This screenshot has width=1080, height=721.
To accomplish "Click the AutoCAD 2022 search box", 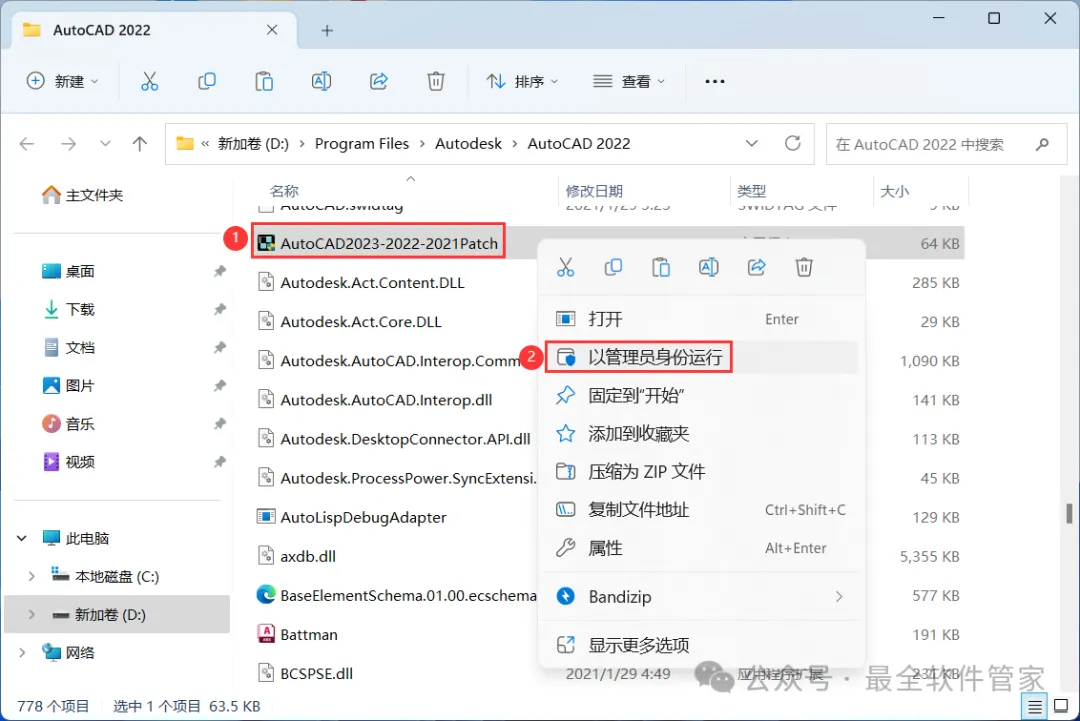I will (946, 144).
